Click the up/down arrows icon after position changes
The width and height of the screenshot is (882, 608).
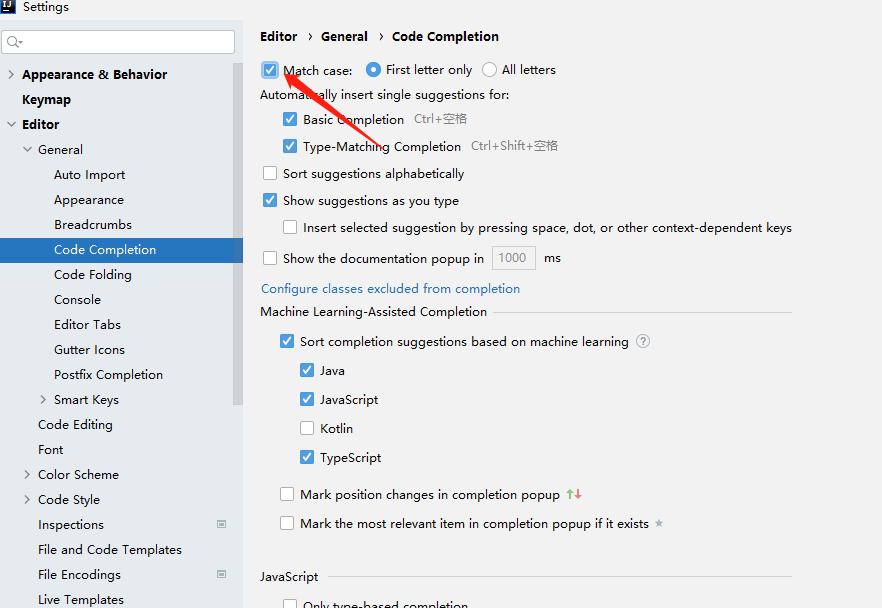[x=574, y=494]
